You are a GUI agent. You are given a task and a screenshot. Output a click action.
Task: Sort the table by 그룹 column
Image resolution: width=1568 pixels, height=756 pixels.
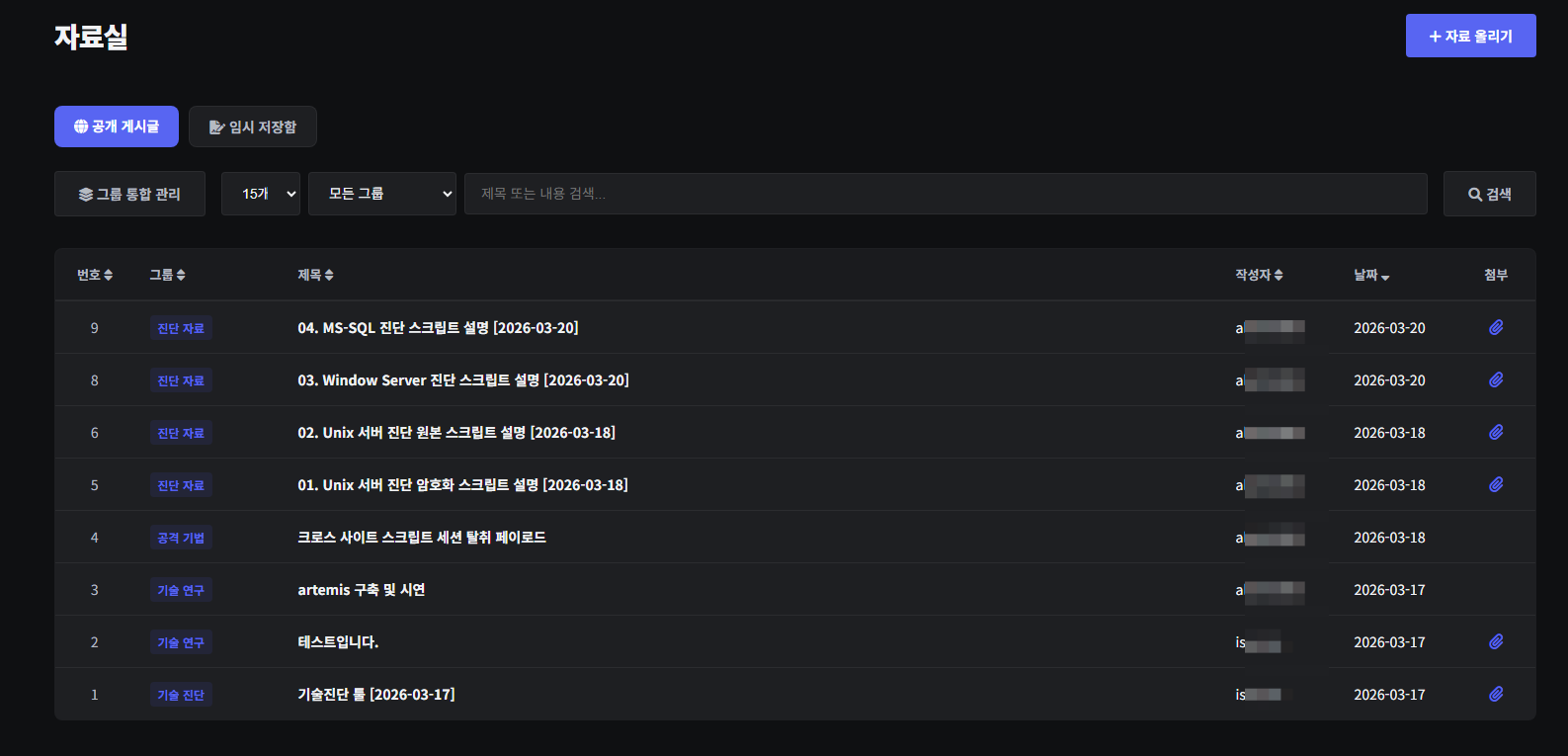point(167,275)
